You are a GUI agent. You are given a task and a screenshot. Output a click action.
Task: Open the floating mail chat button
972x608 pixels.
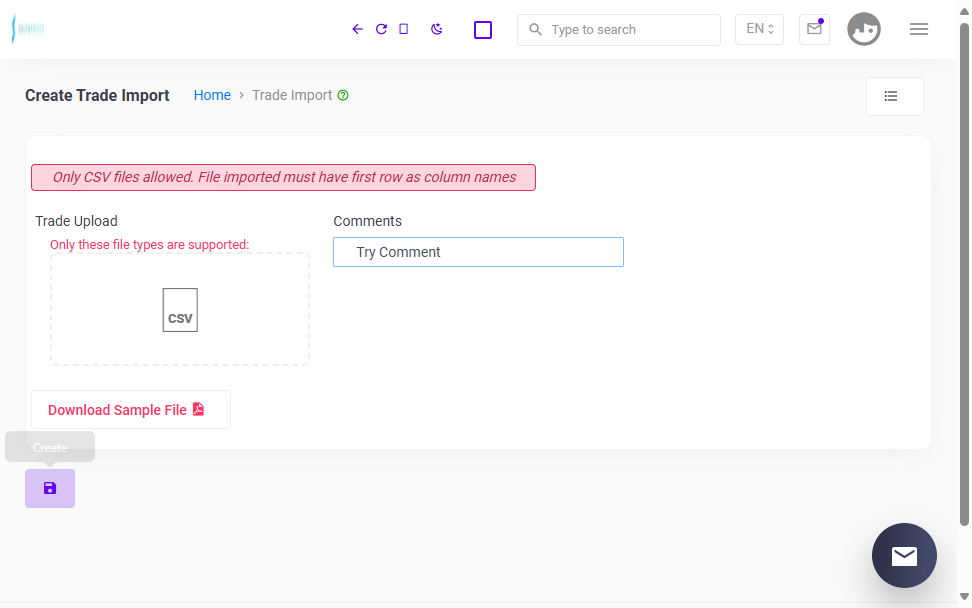904,555
